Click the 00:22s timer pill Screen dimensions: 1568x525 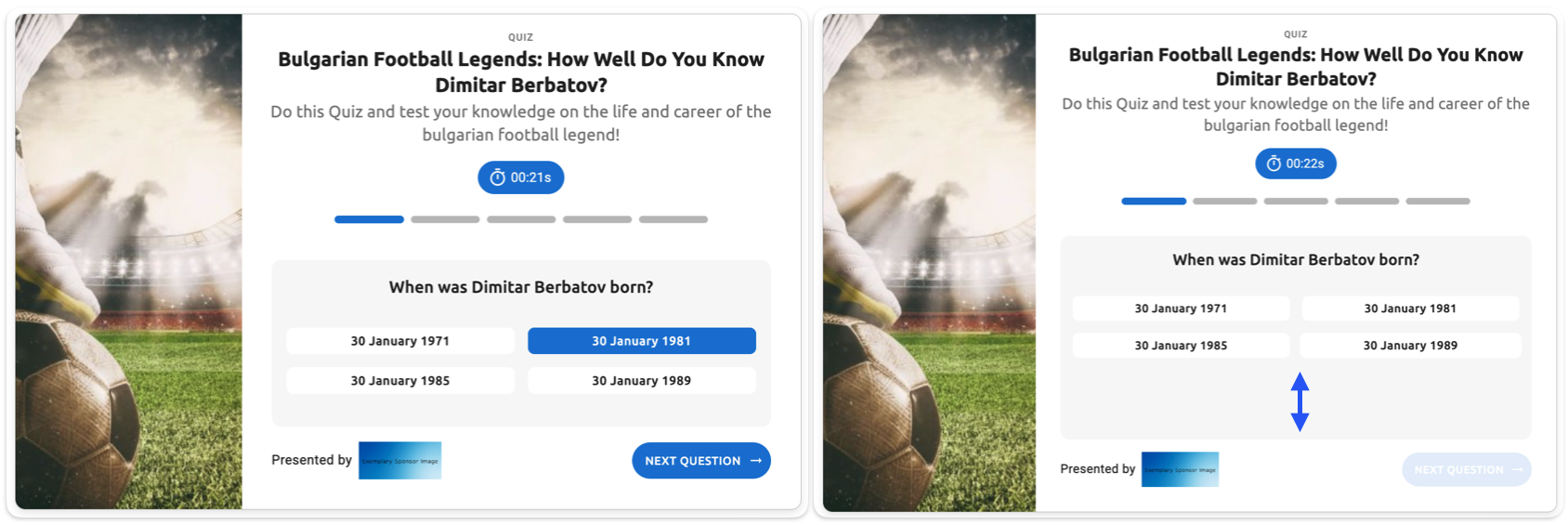pyautogui.click(x=1296, y=164)
